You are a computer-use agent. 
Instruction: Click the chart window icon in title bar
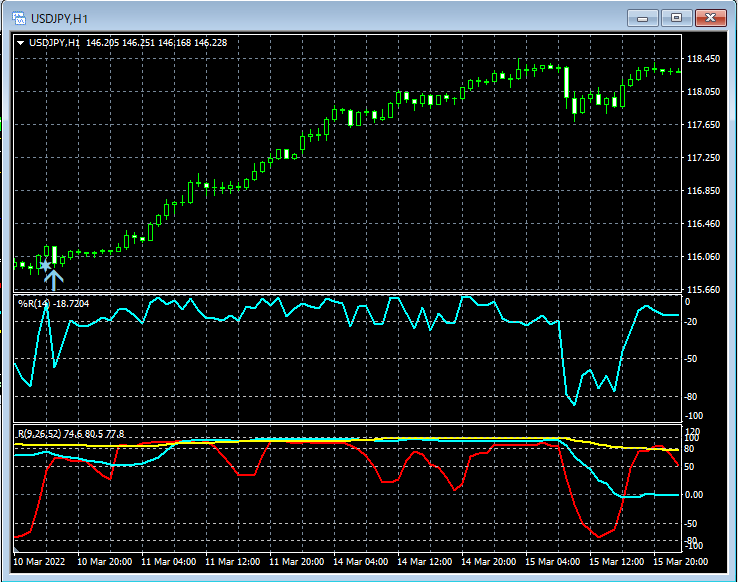click(x=19, y=17)
